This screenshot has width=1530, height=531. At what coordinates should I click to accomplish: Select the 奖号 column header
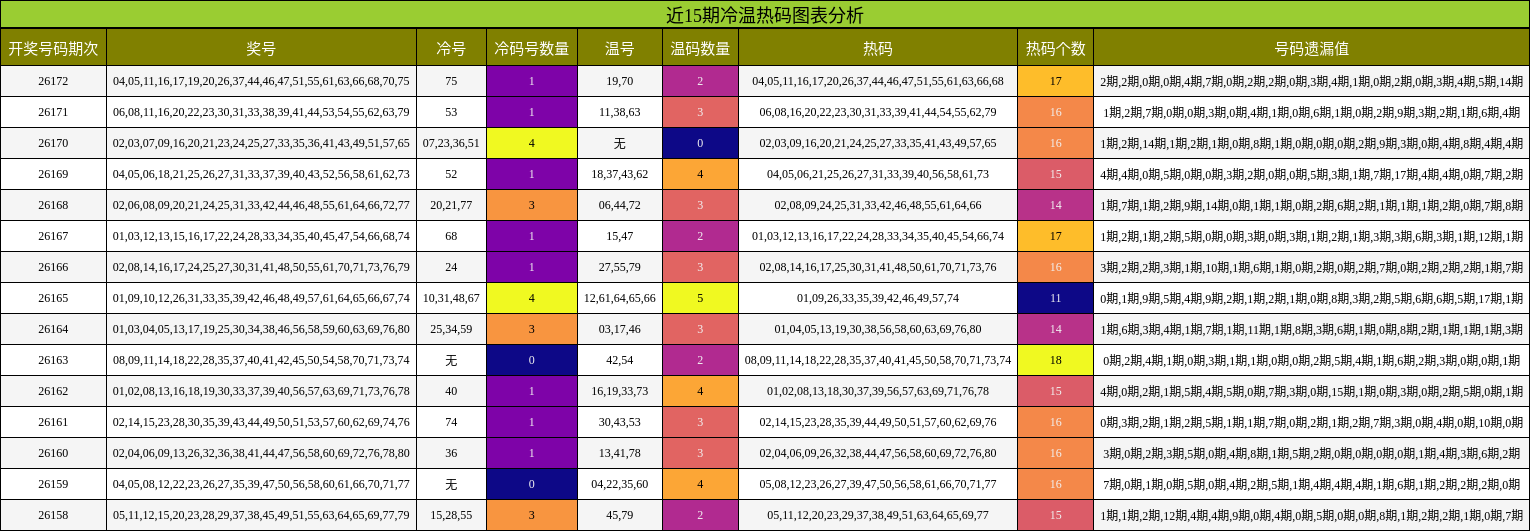(x=261, y=48)
